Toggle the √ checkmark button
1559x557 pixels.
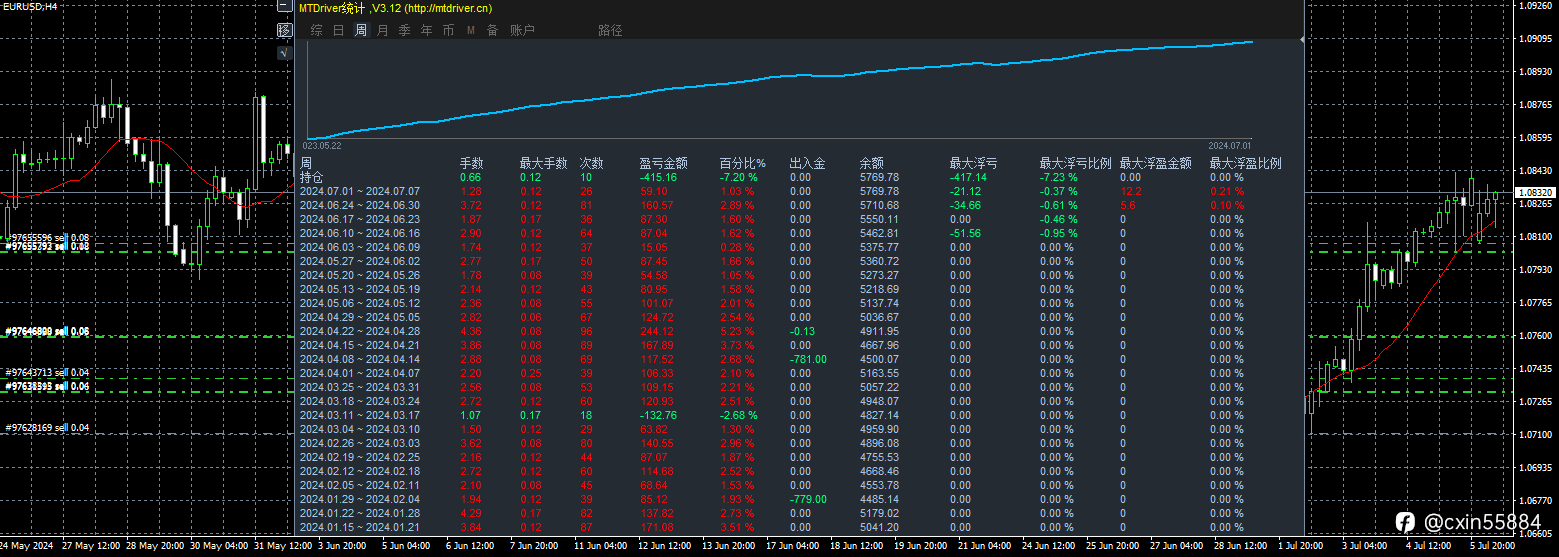285,53
